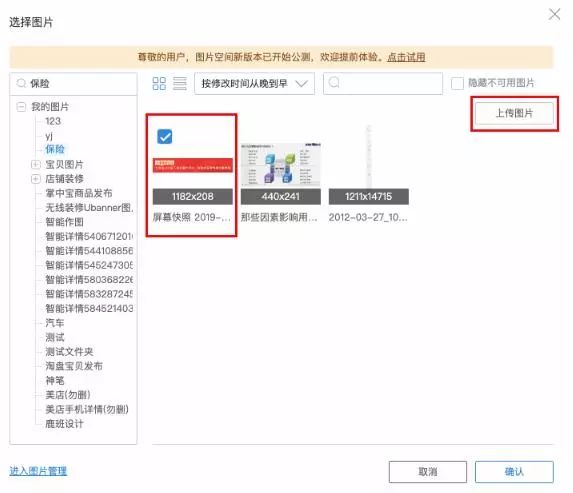Open the 鹿班设计 folder

pos(64,424)
